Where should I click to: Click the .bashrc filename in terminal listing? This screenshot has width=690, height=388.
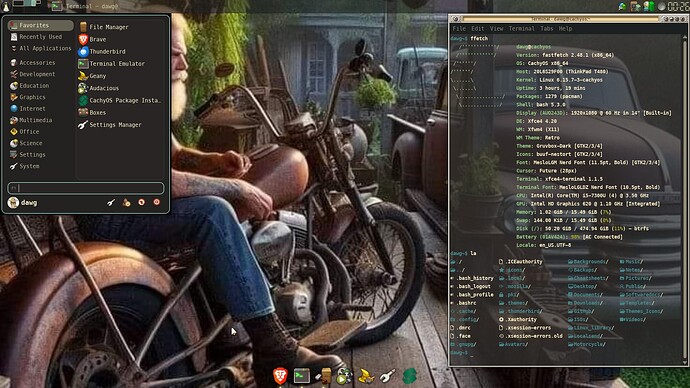tap(467, 303)
